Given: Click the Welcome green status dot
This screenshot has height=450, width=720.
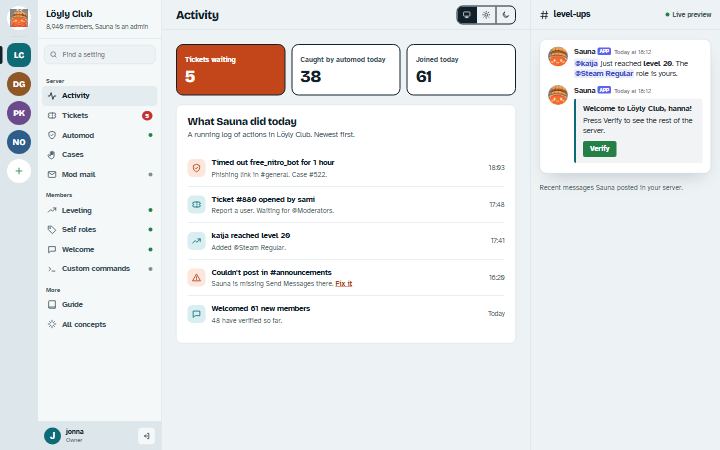Looking at the screenshot, I should coord(150,249).
